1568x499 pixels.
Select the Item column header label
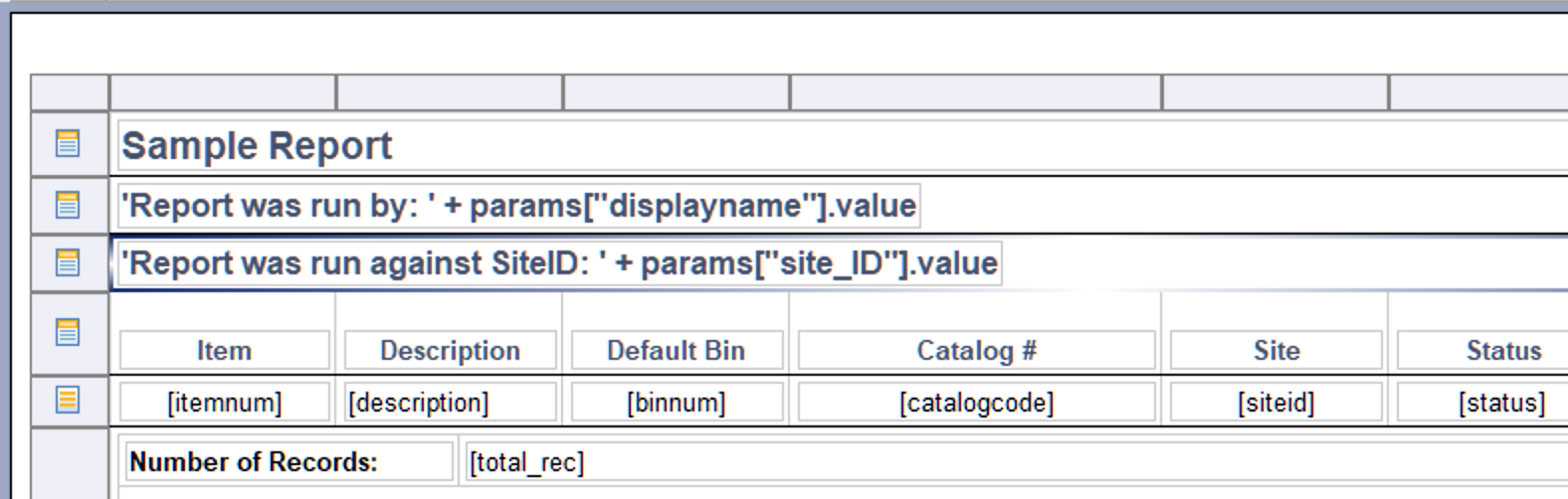click(224, 351)
